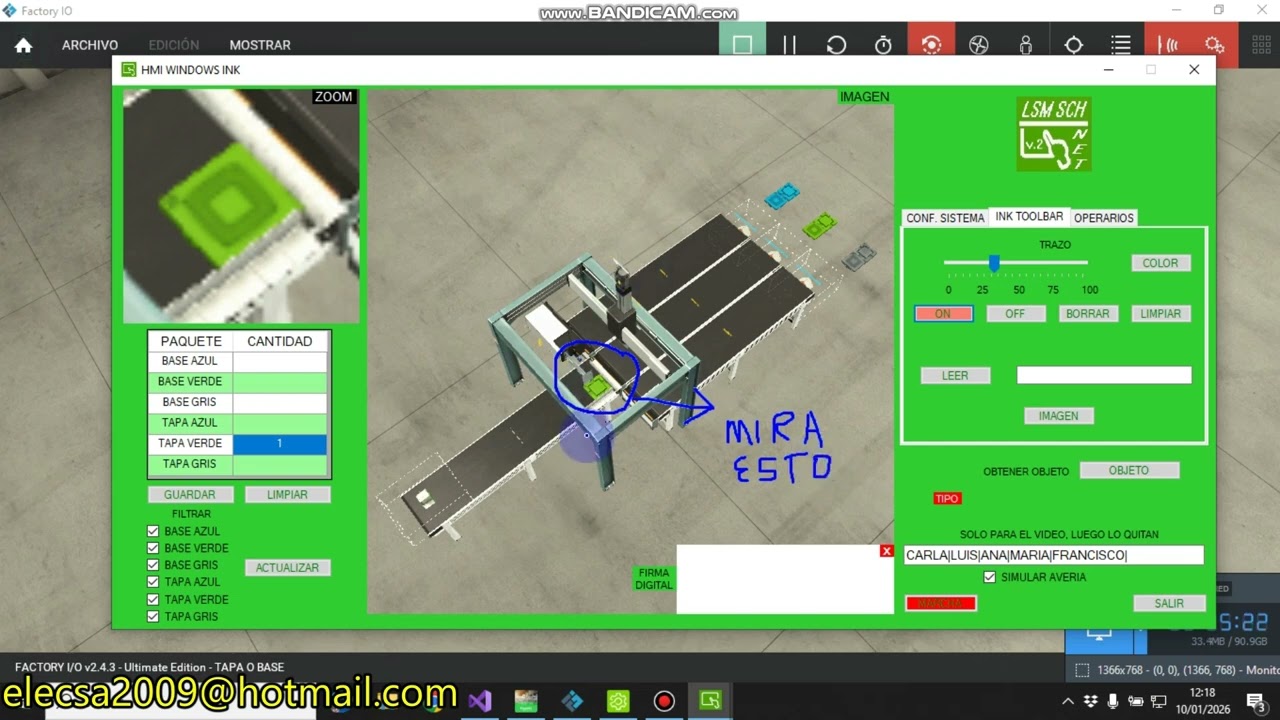Click the red TIPO label
Image resolution: width=1280 pixels, height=720 pixels.
coord(947,498)
